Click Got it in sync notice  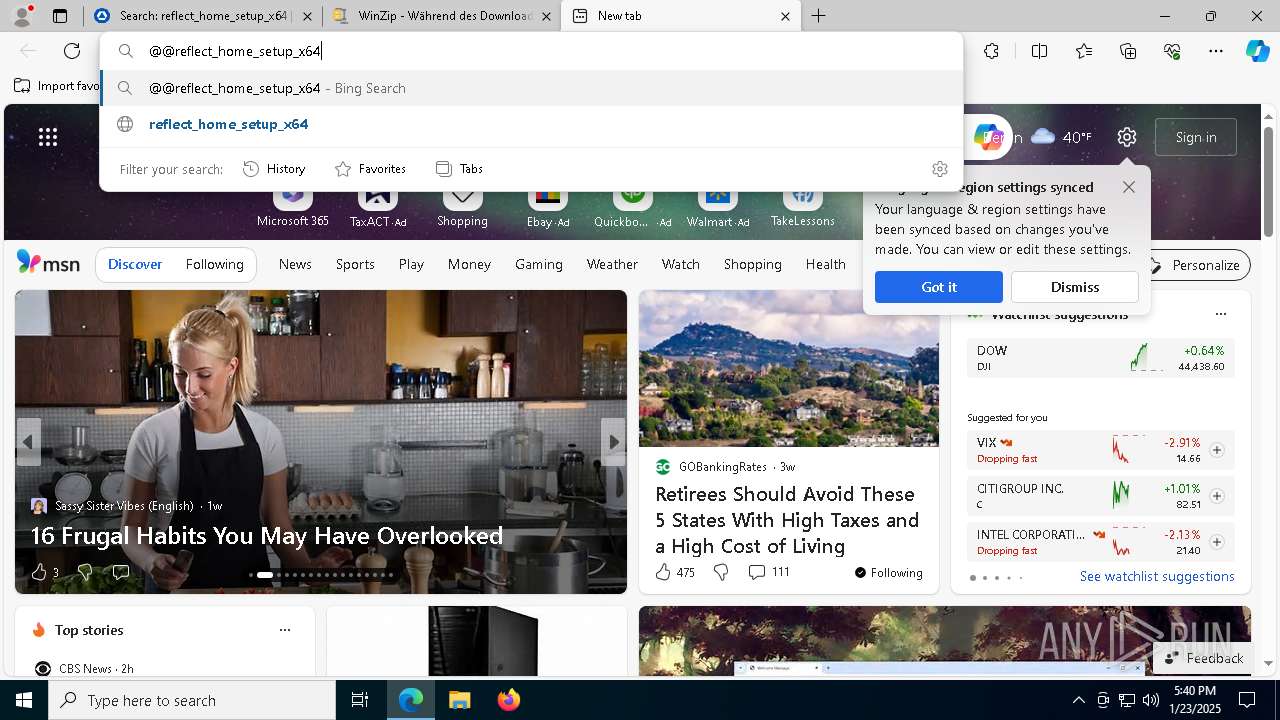pyautogui.click(x=938, y=287)
